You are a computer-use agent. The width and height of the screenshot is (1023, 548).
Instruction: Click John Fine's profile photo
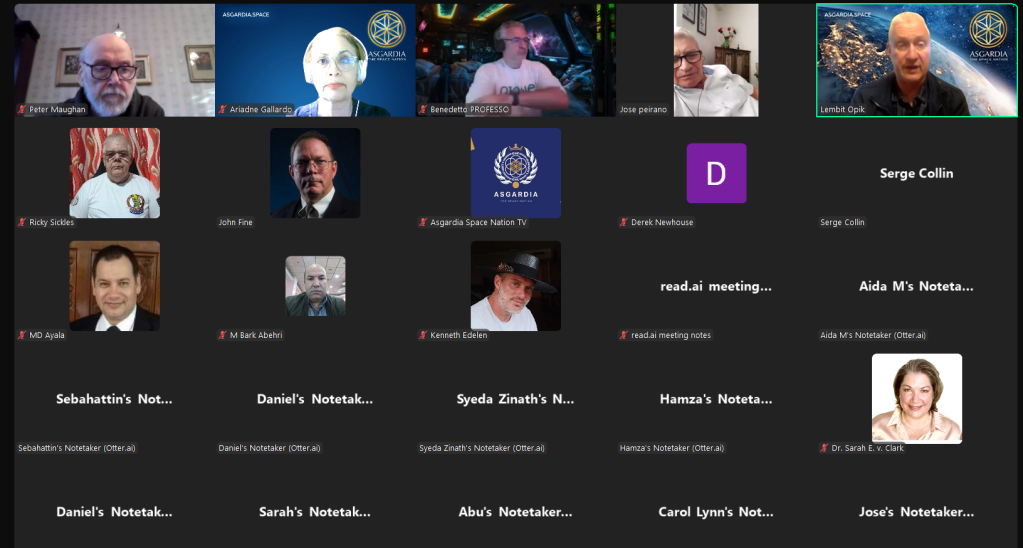click(315, 173)
